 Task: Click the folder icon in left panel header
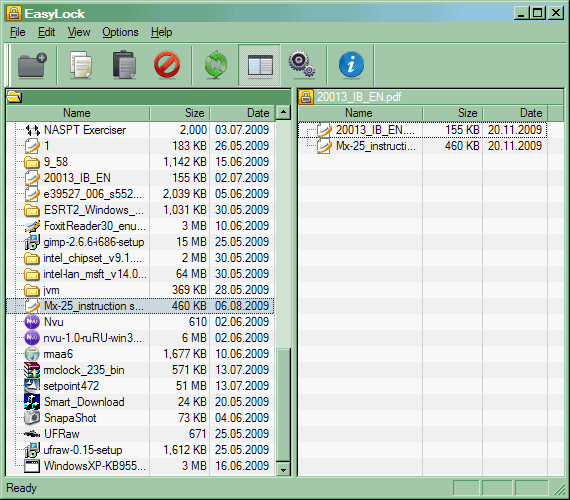(x=15, y=97)
